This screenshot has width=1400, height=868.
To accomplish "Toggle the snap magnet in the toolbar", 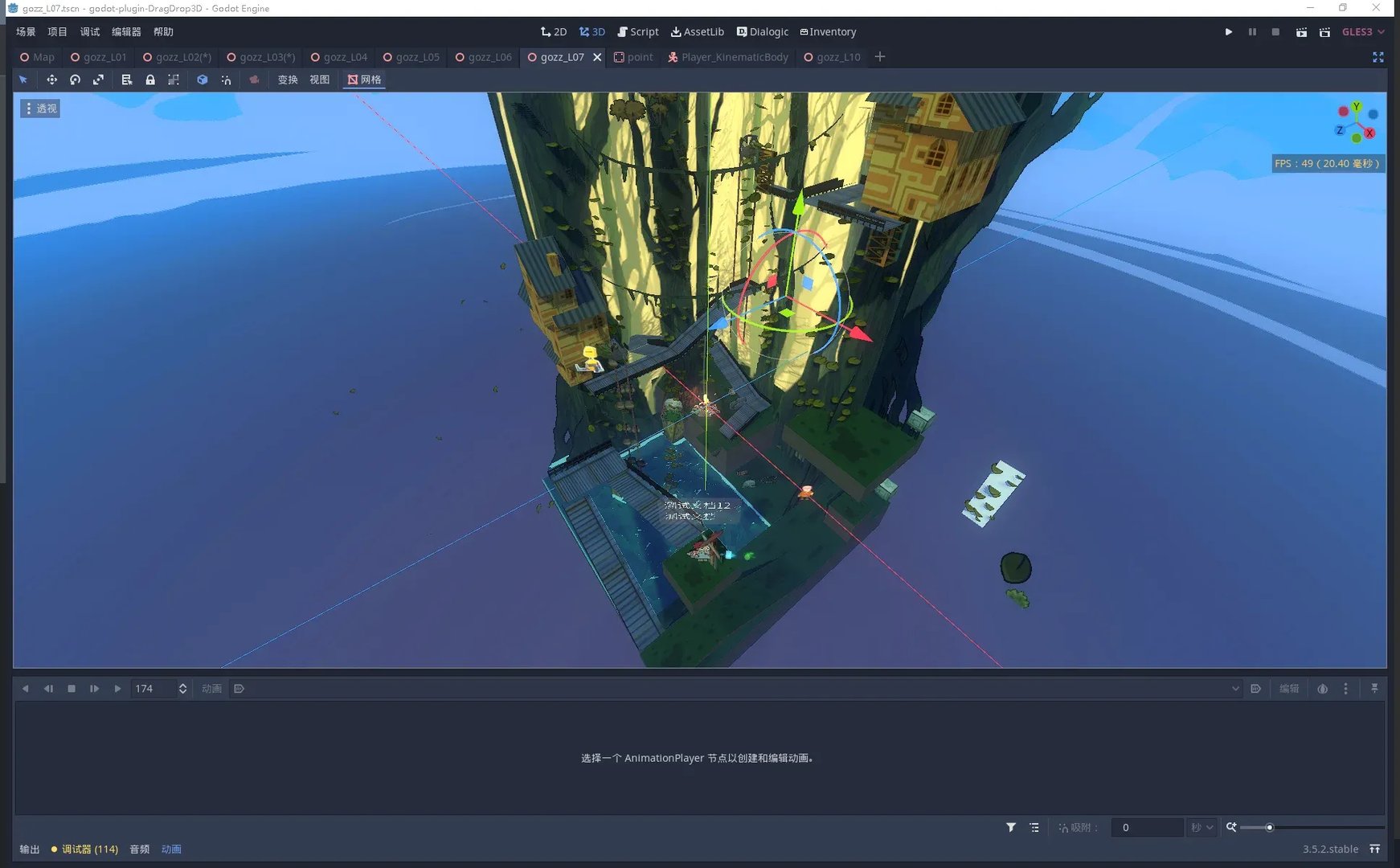I will pos(226,80).
